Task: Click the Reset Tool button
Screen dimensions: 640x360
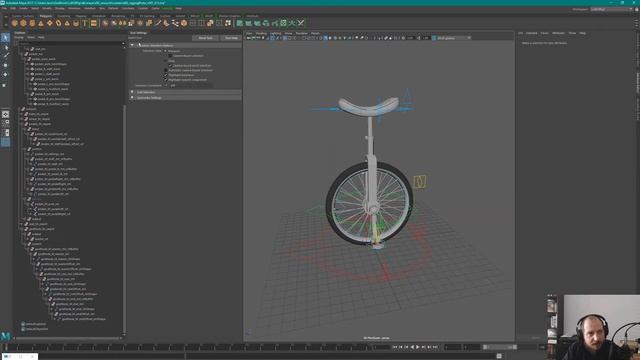Action: [205, 38]
